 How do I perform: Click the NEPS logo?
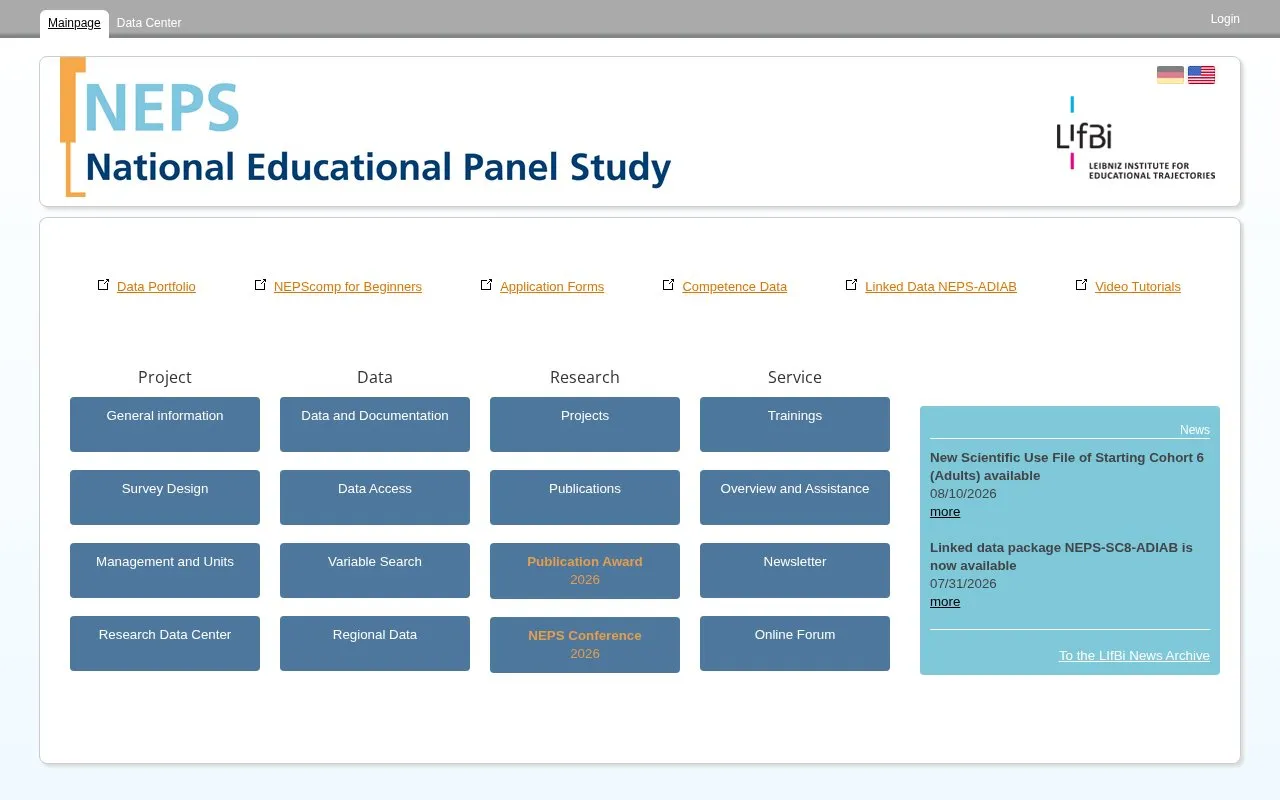tap(366, 127)
